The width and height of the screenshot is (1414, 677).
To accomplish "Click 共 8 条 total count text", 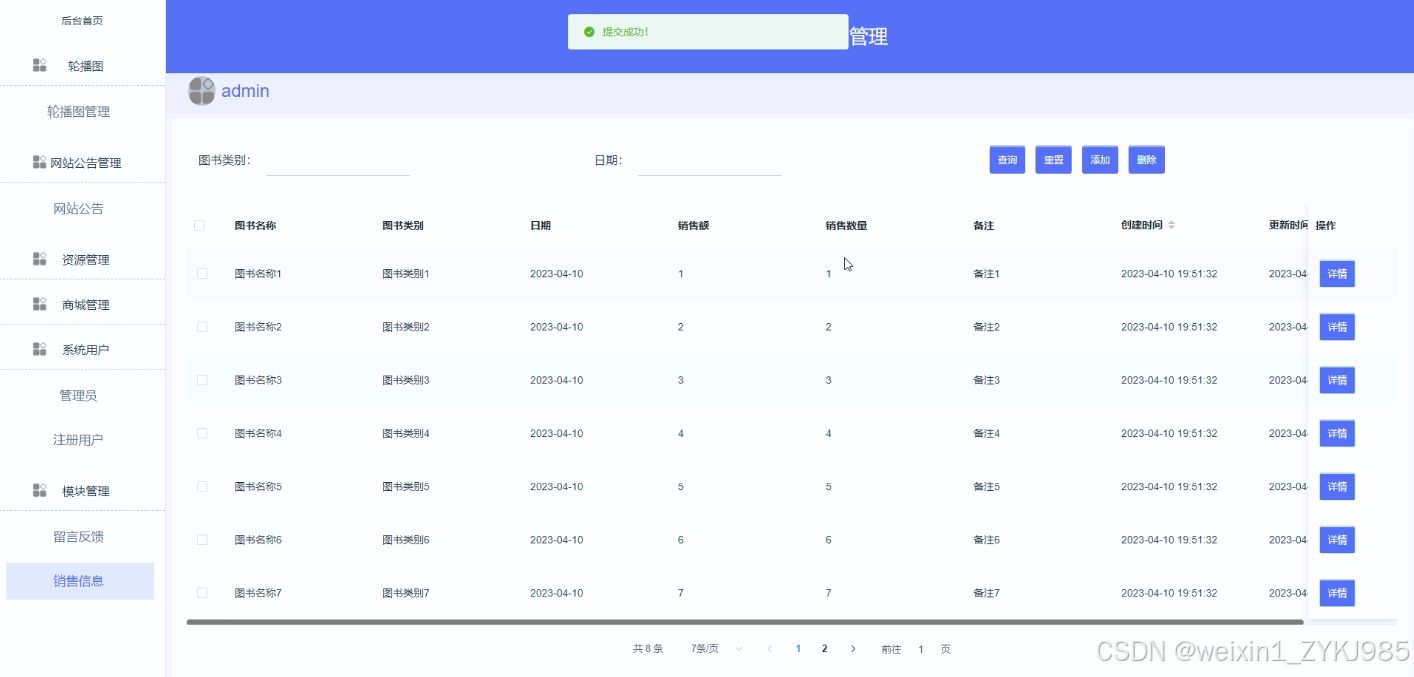I will 648,649.
